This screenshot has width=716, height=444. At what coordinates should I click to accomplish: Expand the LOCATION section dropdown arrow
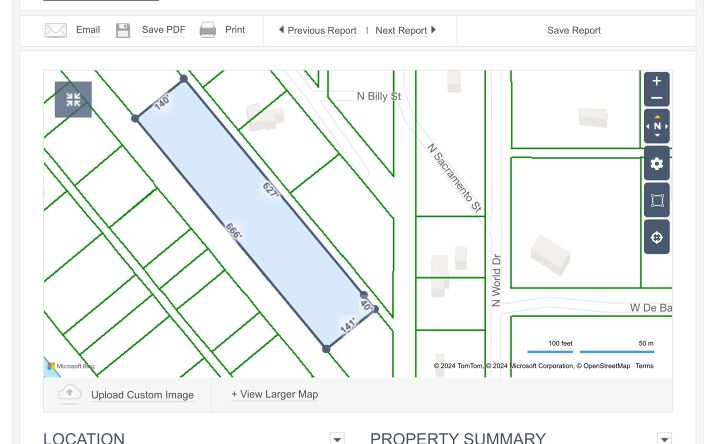tap(337, 439)
